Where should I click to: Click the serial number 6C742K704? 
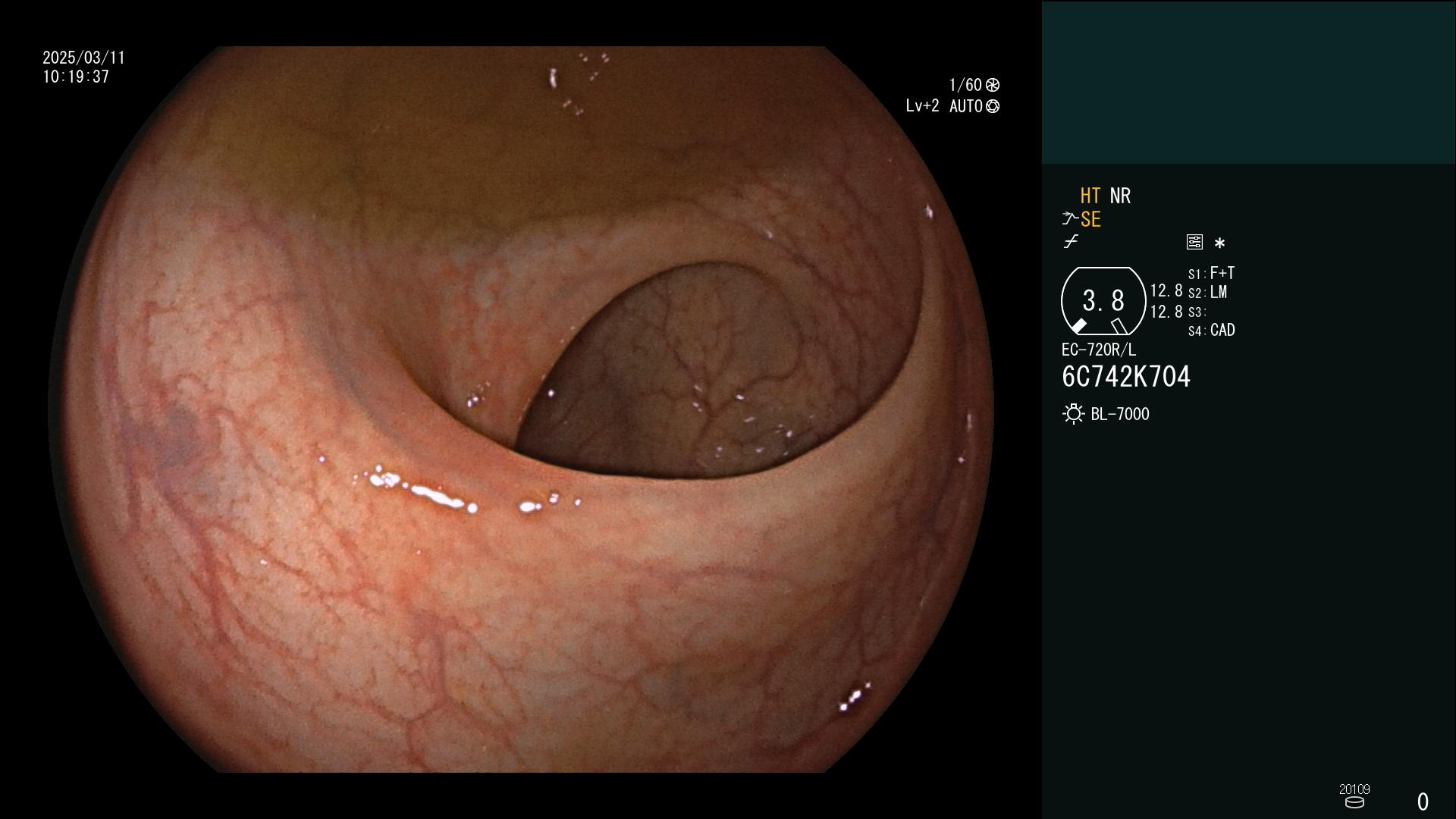1126,377
